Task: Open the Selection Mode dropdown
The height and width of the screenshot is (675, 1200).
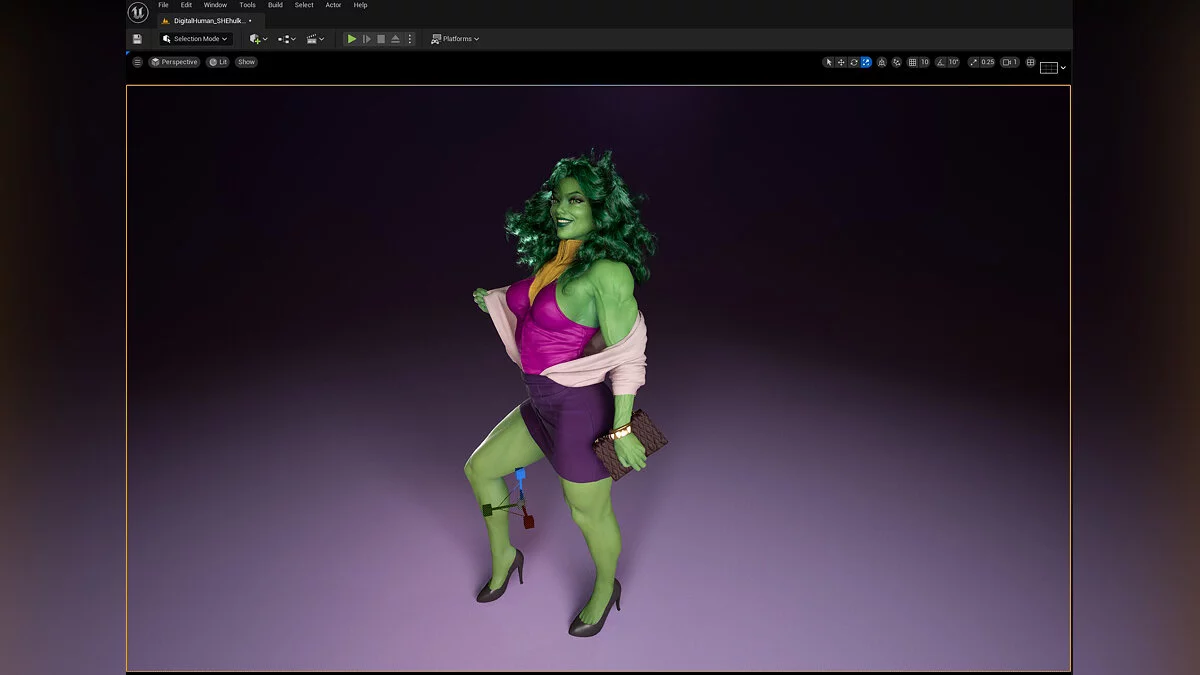Action: tap(196, 39)
